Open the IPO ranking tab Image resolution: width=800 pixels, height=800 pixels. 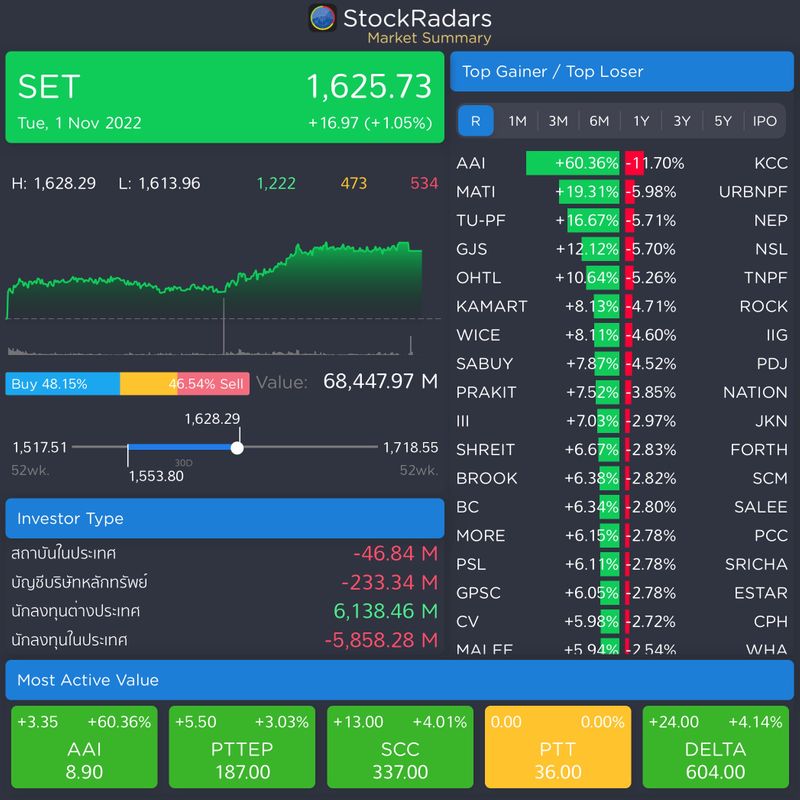pos(765,120)
